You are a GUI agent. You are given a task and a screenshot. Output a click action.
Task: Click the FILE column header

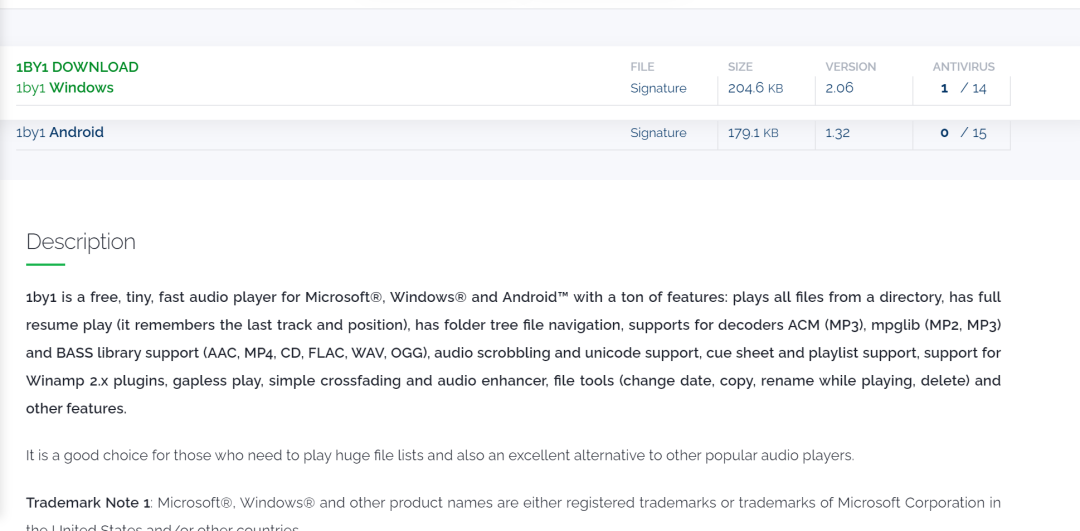click(642, 67)
